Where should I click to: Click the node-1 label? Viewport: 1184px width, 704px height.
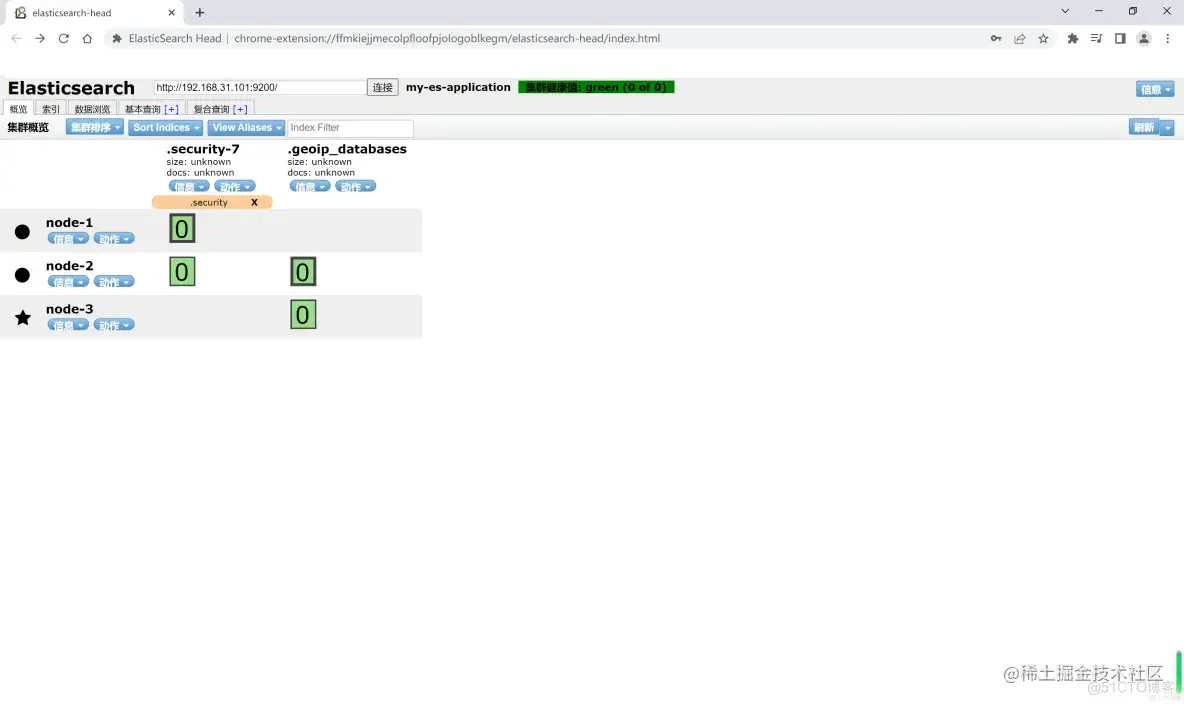(69, 222)
